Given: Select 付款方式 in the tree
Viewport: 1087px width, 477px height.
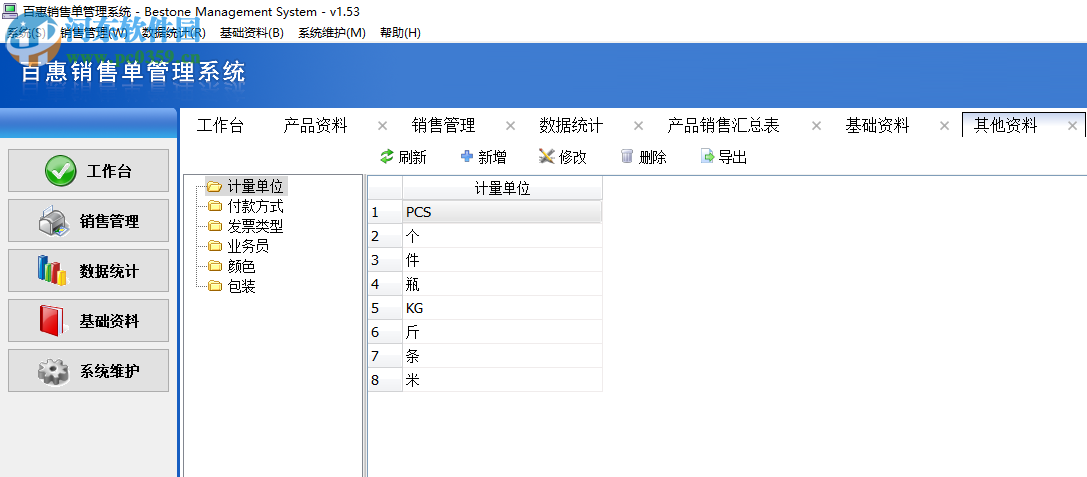Looking at the screenshot, I should pos(255,207).
